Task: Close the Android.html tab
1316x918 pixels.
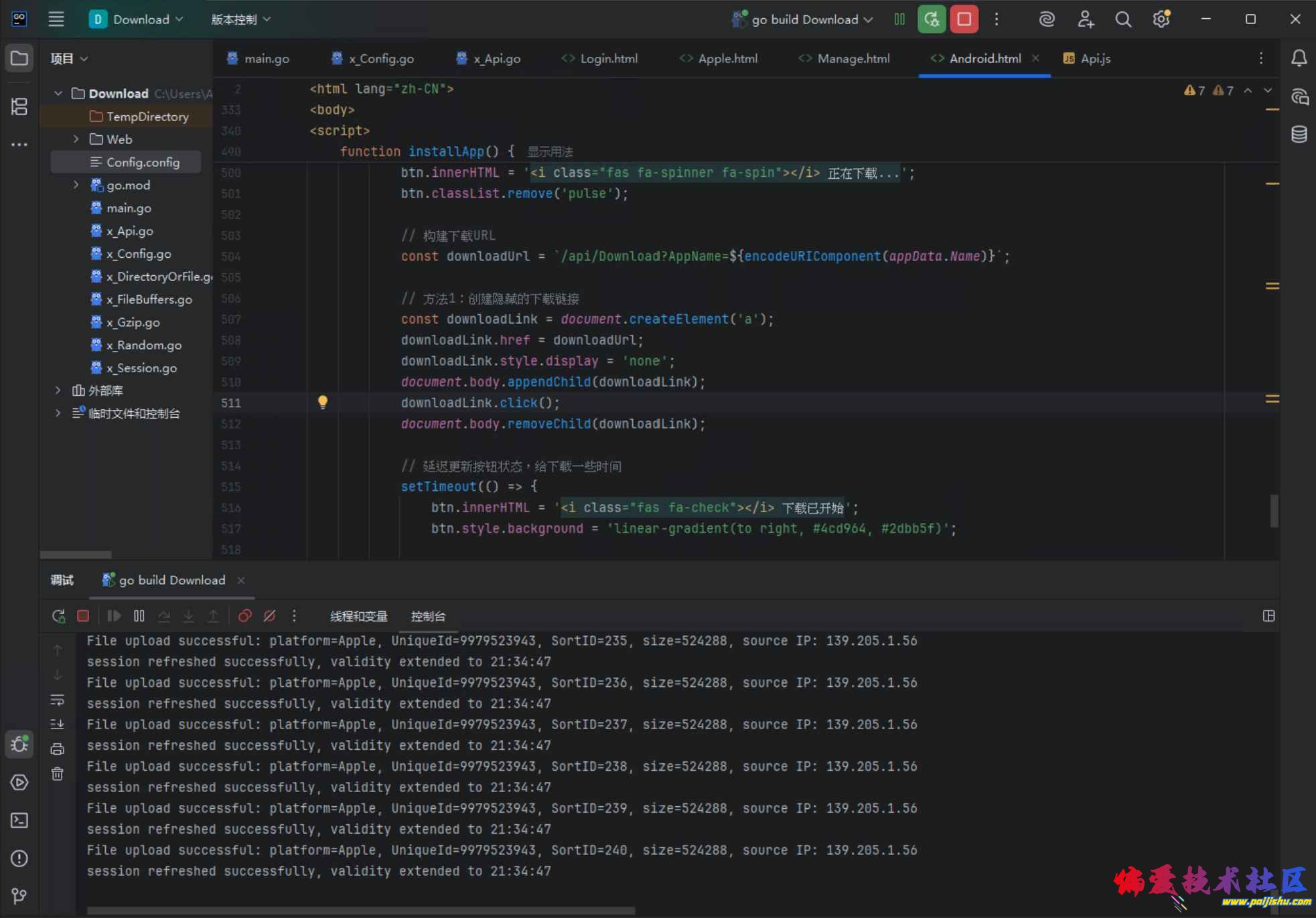Action: 1035,58
